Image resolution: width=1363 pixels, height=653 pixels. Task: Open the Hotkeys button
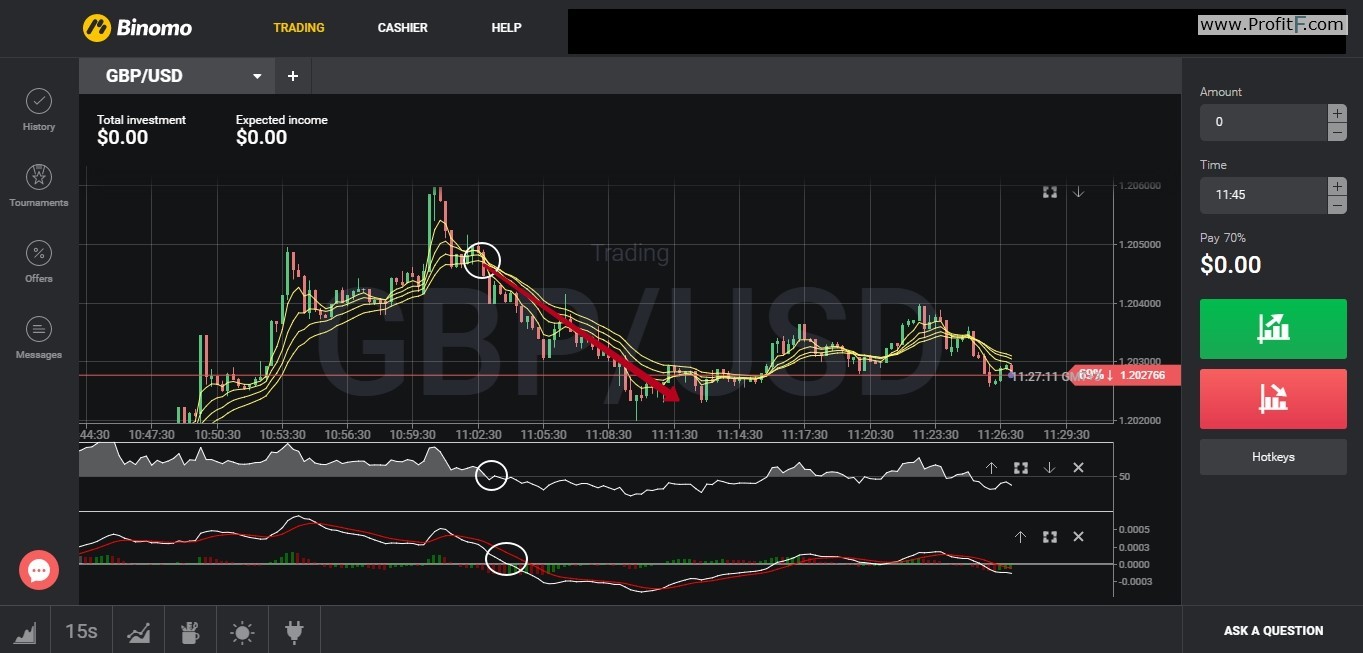click(x=1273, y=457)
